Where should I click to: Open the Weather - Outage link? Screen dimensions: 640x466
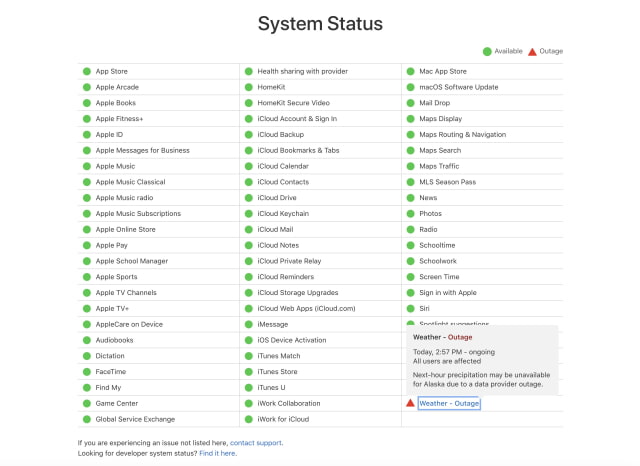tap(449, 403)
